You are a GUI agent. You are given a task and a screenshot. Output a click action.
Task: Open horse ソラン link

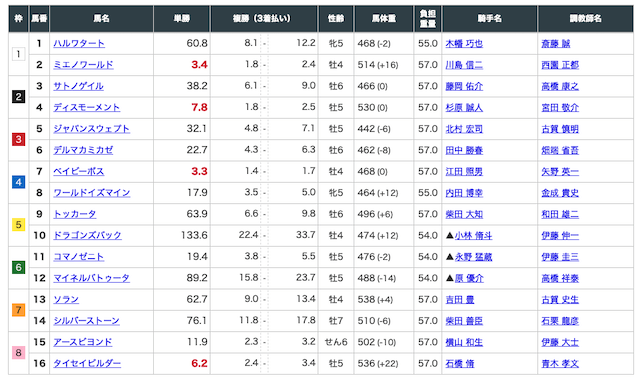pyautogui.click(x=66, y=299)
